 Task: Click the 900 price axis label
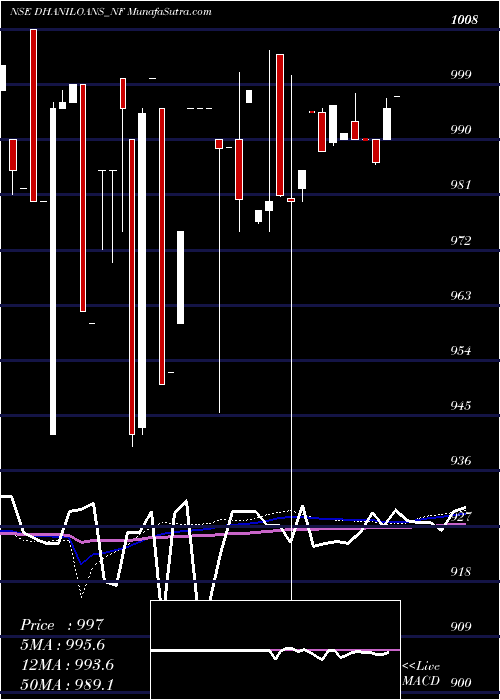coord(459,683)
